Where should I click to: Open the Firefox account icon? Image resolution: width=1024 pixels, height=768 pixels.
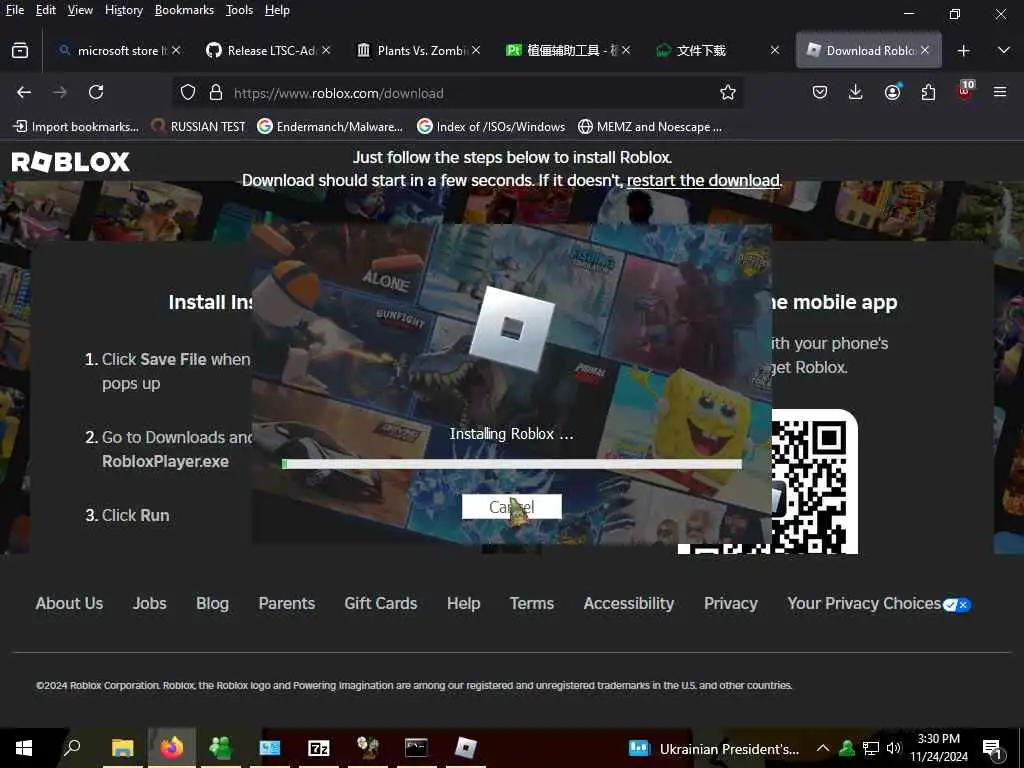click(893, 92)
